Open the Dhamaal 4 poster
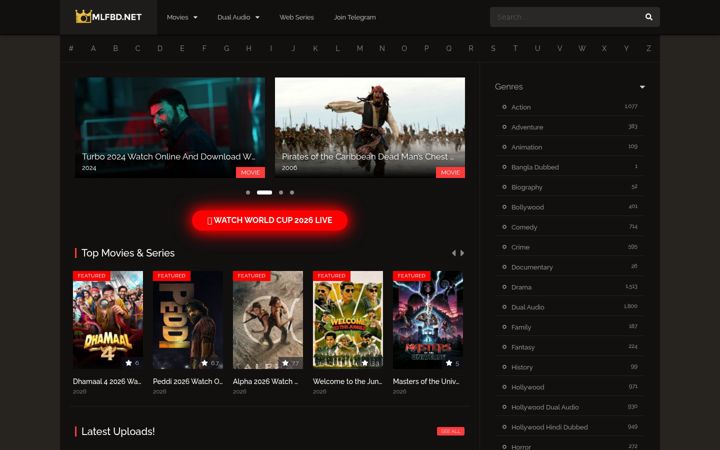Image resolution: width=720 pixels, height=450 pixels. tap(108, 320)
